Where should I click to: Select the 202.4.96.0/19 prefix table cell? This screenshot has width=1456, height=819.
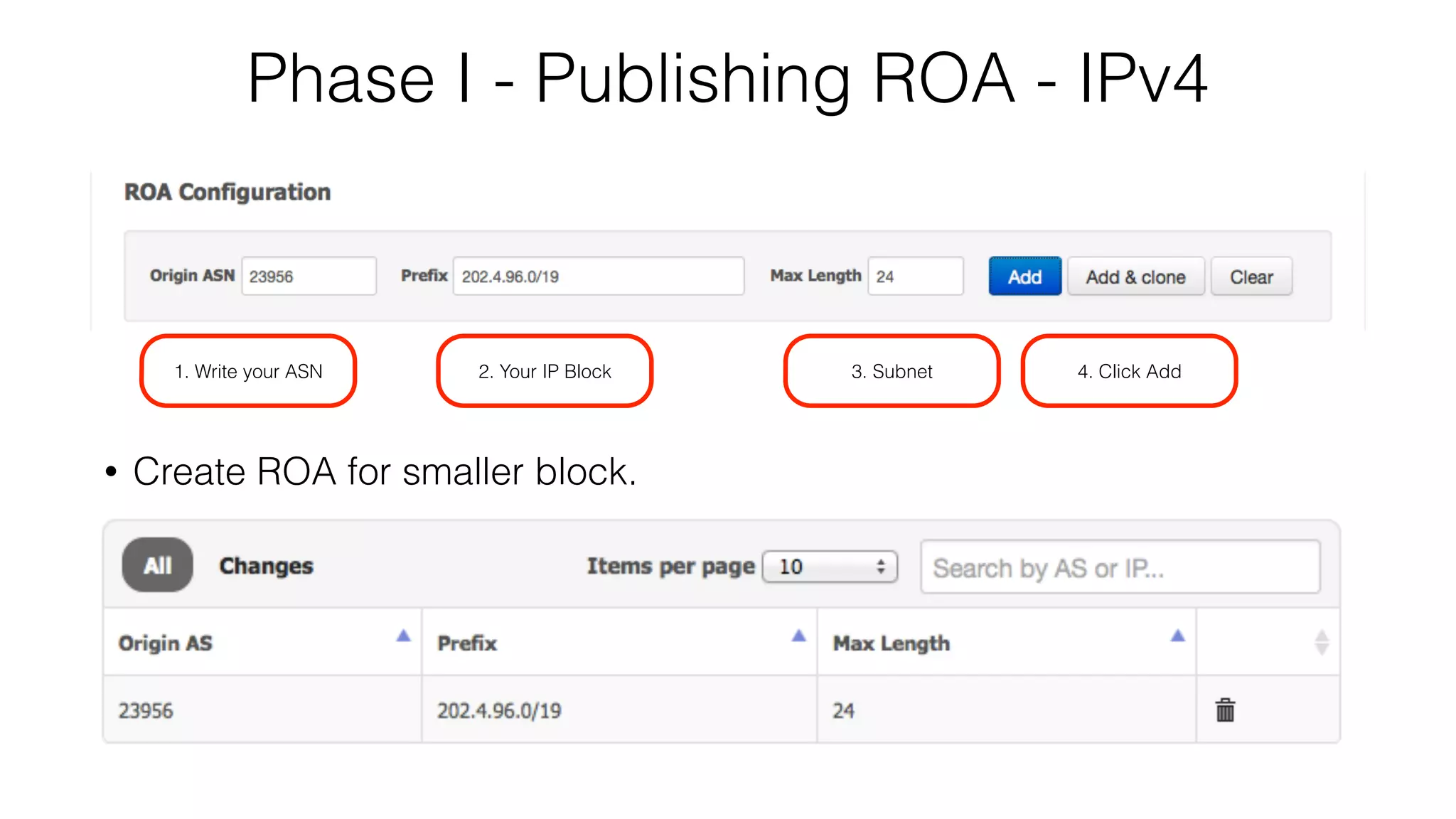(619, 710)
